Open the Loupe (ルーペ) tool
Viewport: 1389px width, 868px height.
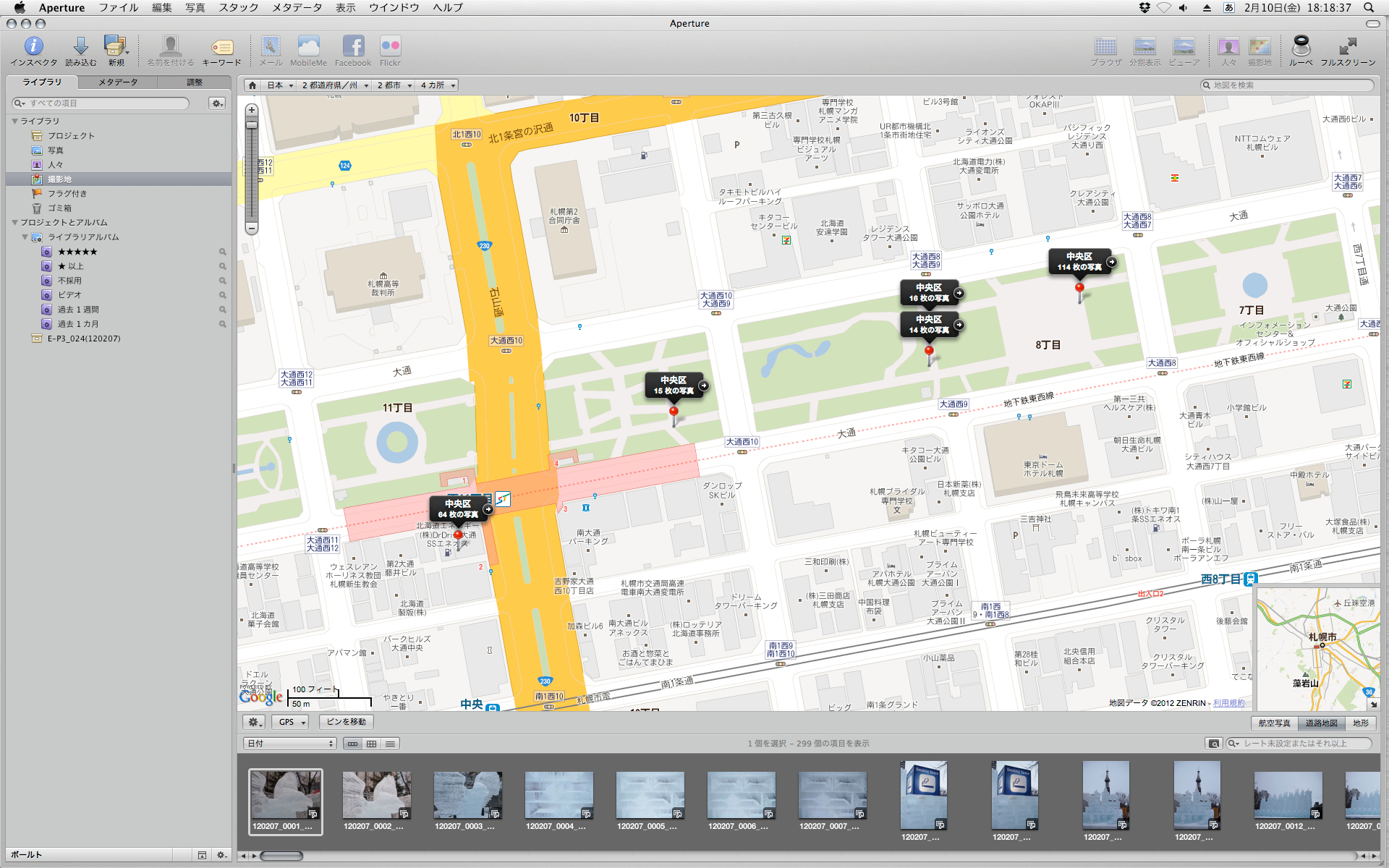1301,47
